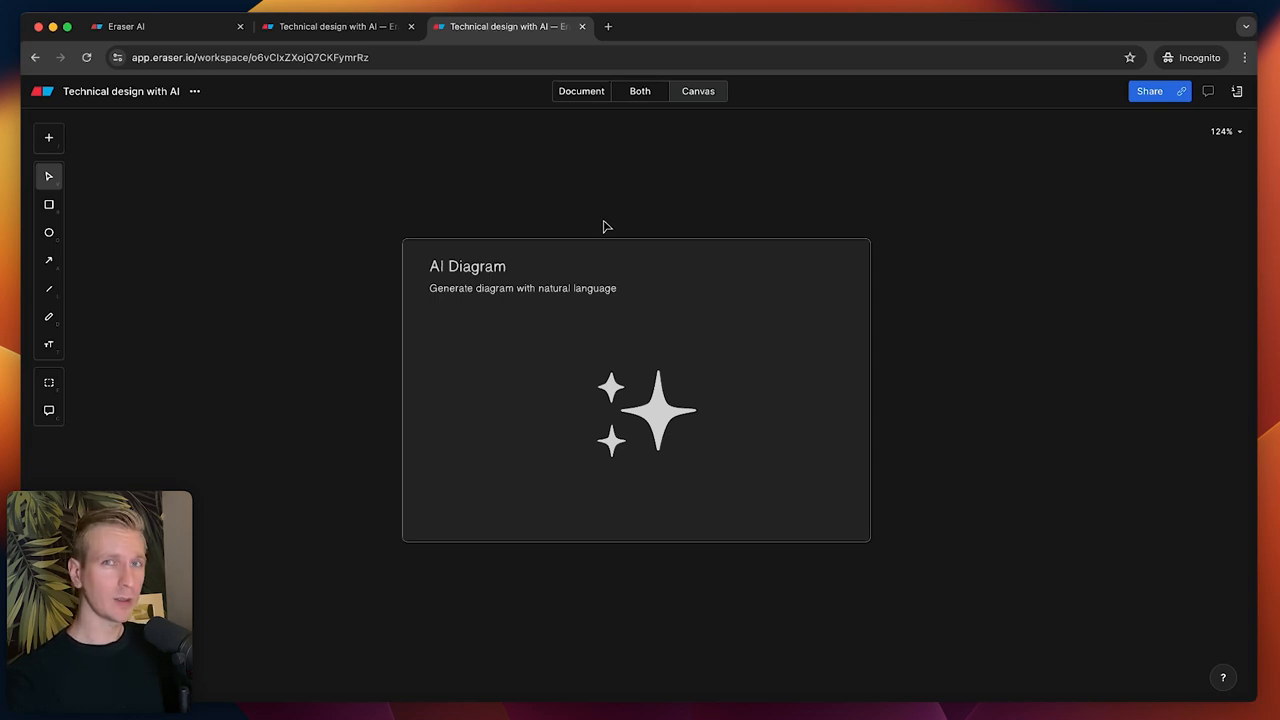Click the blue Share button
Image resolution: width=1280 pixels, height=720 pixels.
point(1149,91)
